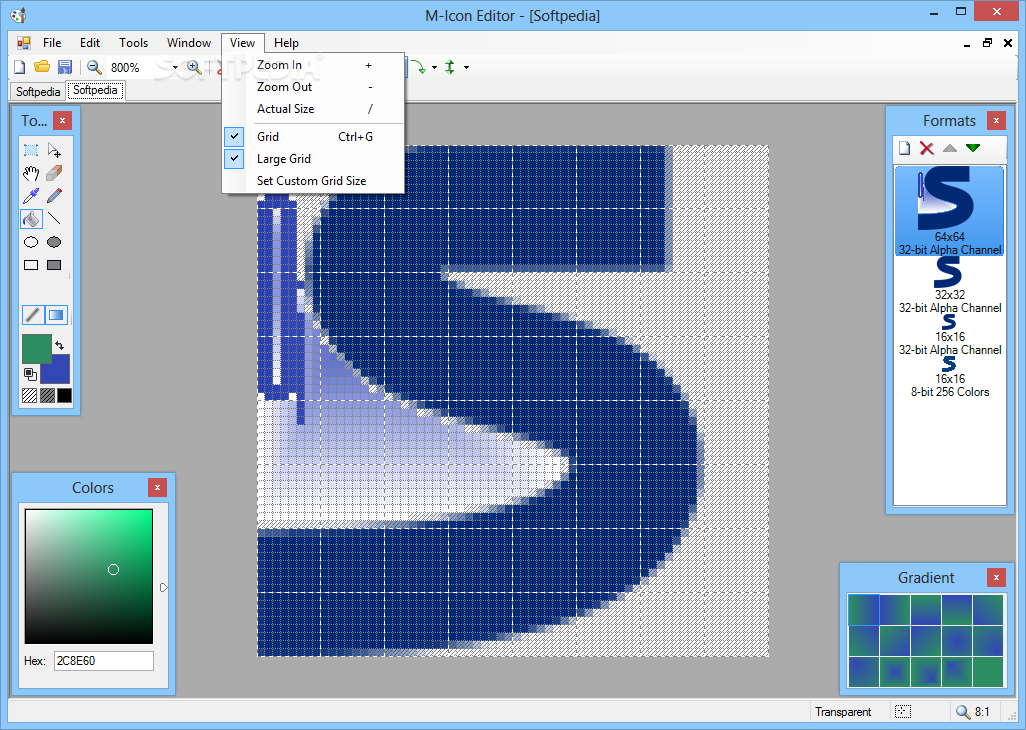Click the 8:1 zoom magnifier in the status bar
The image size is (1026, 730).
(963, 712)
